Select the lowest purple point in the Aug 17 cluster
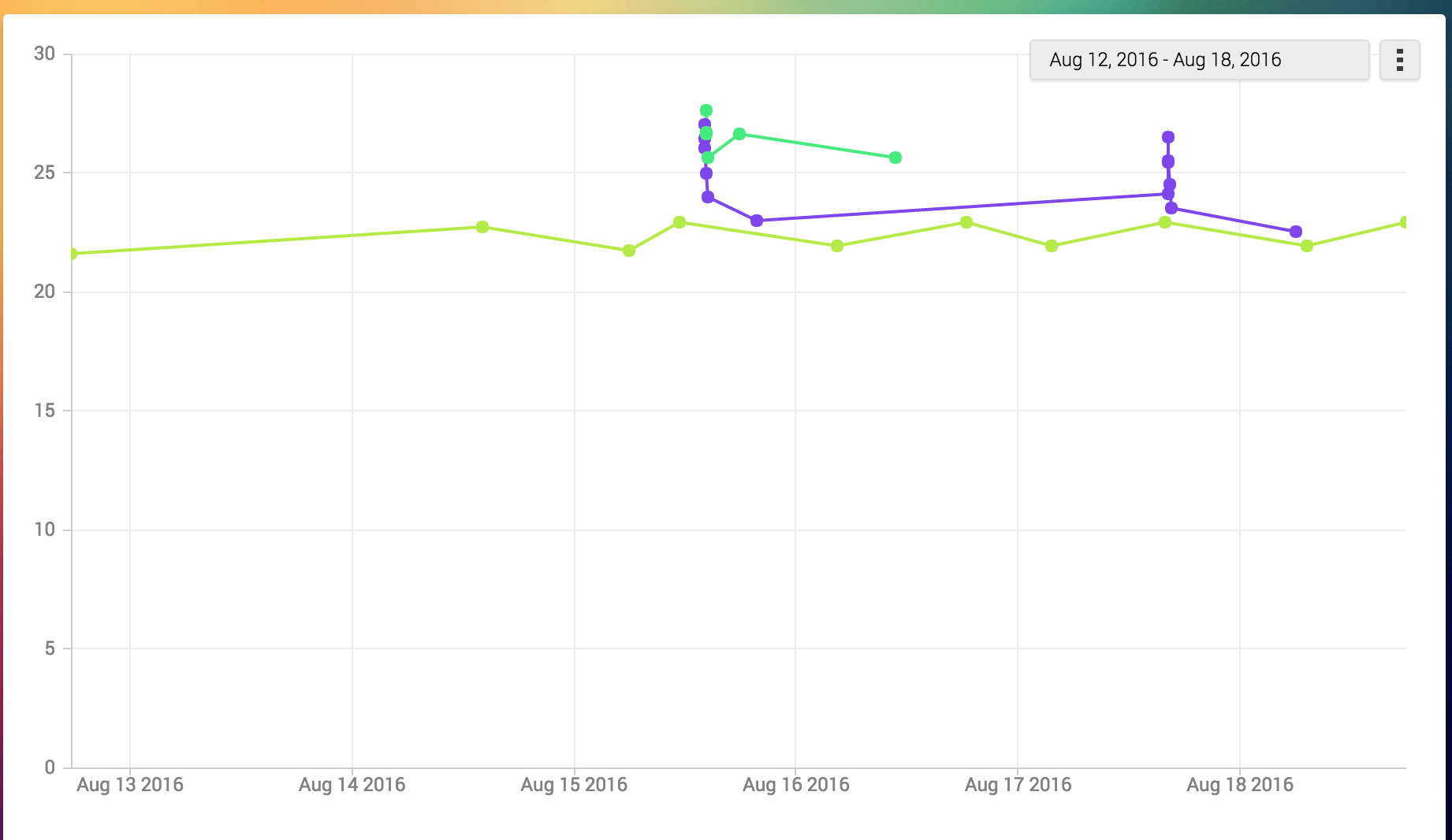Image resolution: width=1452 pixels, height=840 pixels. click(1171, 208)
